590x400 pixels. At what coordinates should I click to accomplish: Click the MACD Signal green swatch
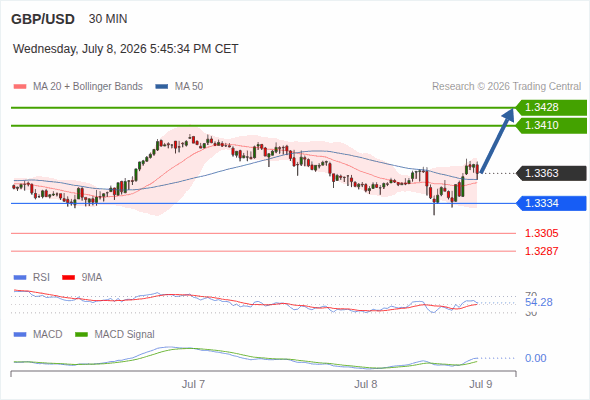pyautogui.click(x=82, y=335)
